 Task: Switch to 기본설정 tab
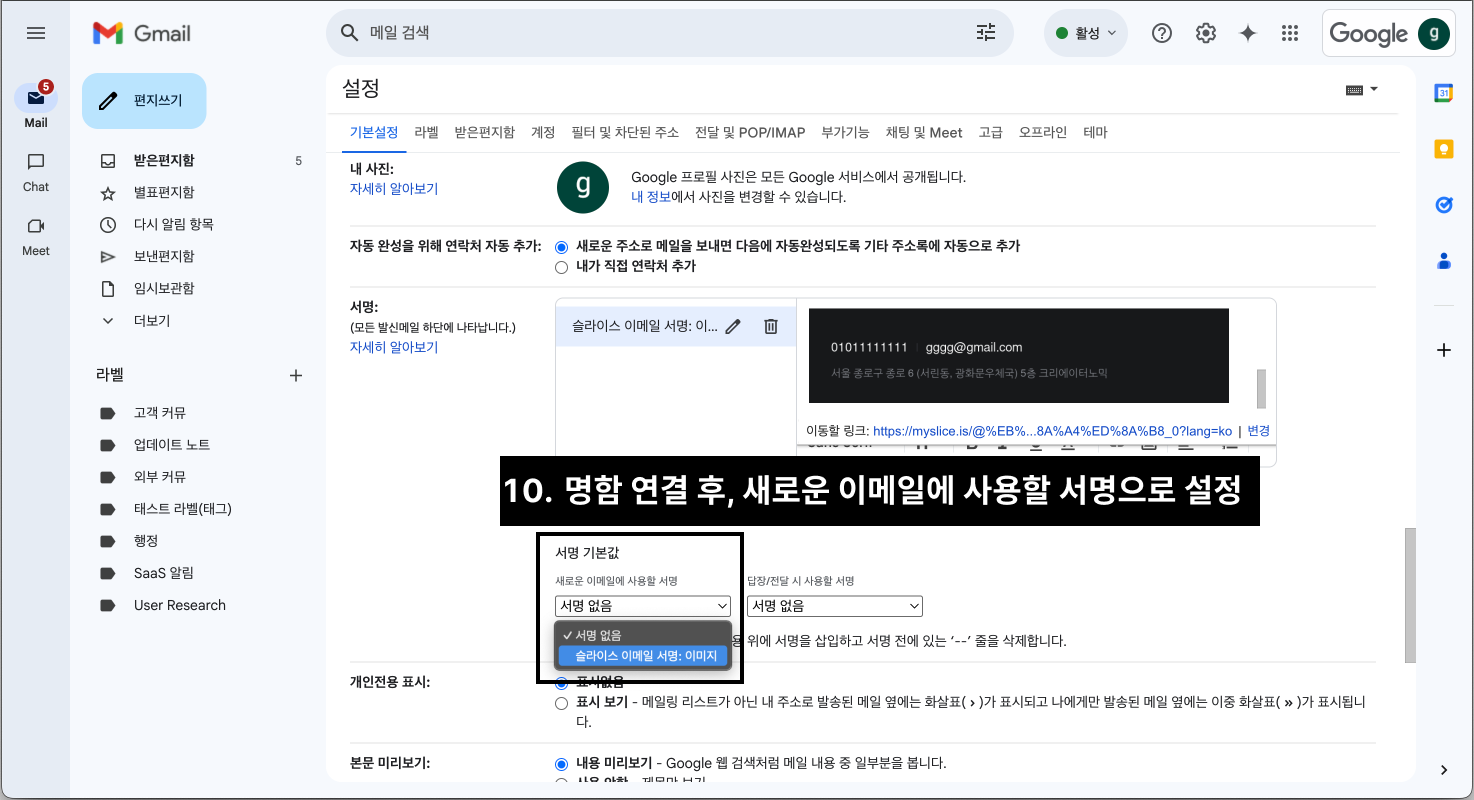click(x=374, y=132)
